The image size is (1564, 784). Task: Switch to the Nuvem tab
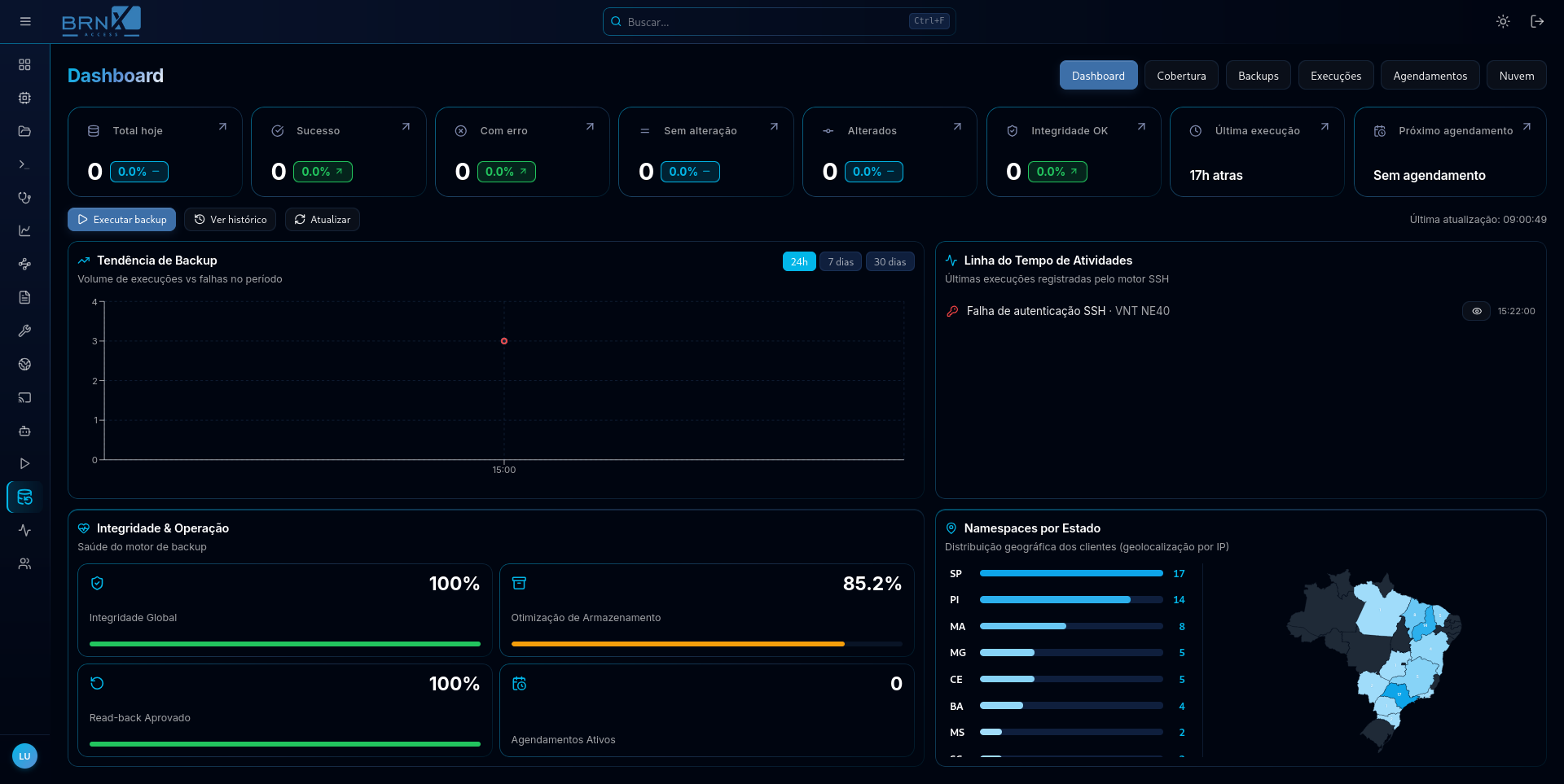pos(1516,76)
